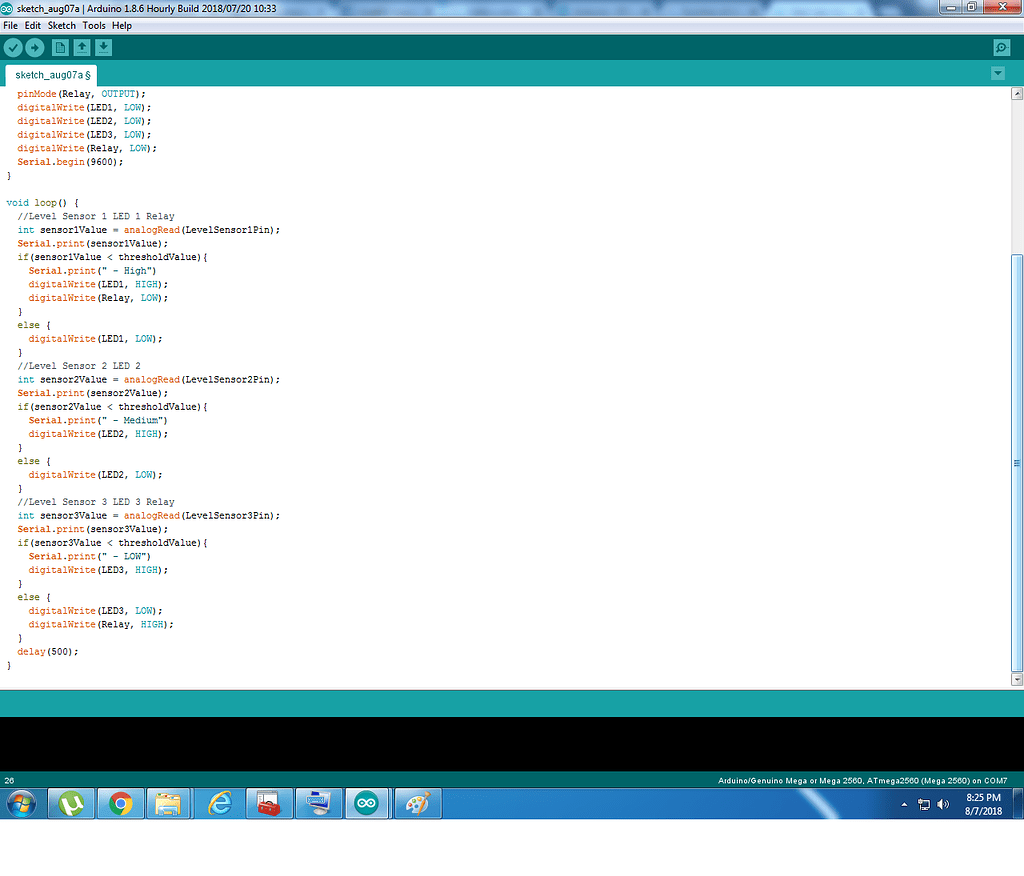Click the network status tray icon
The width and height of the screenshot is (1024, 876).
coord(924,805)
